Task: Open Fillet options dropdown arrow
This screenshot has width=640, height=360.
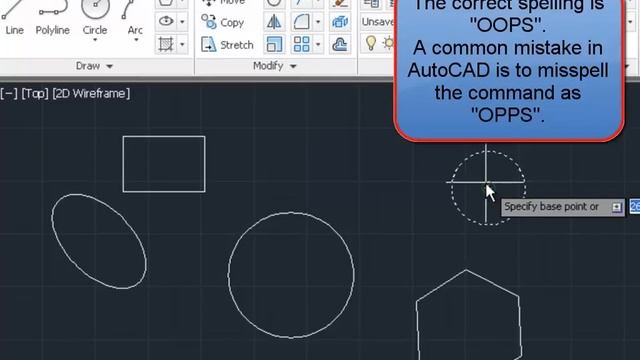Action: click(318, 22)
